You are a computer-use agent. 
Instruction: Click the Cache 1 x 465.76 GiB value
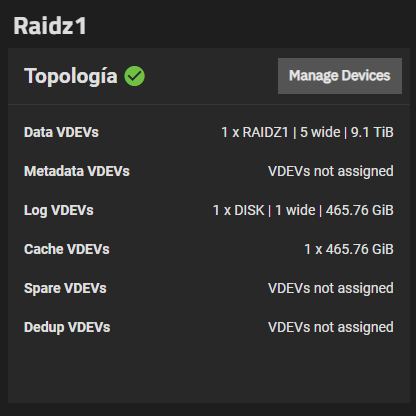(349, 249)
